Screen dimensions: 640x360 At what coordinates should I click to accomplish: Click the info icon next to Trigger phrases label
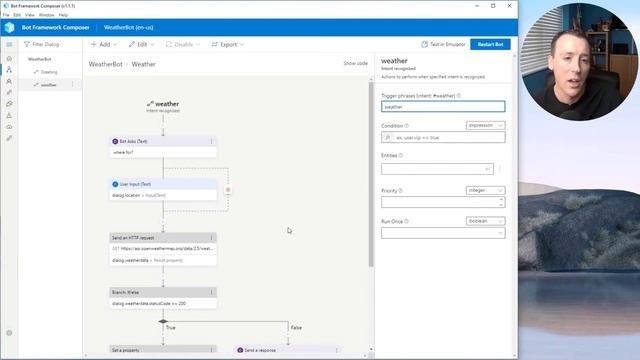(x=459, y=96)
